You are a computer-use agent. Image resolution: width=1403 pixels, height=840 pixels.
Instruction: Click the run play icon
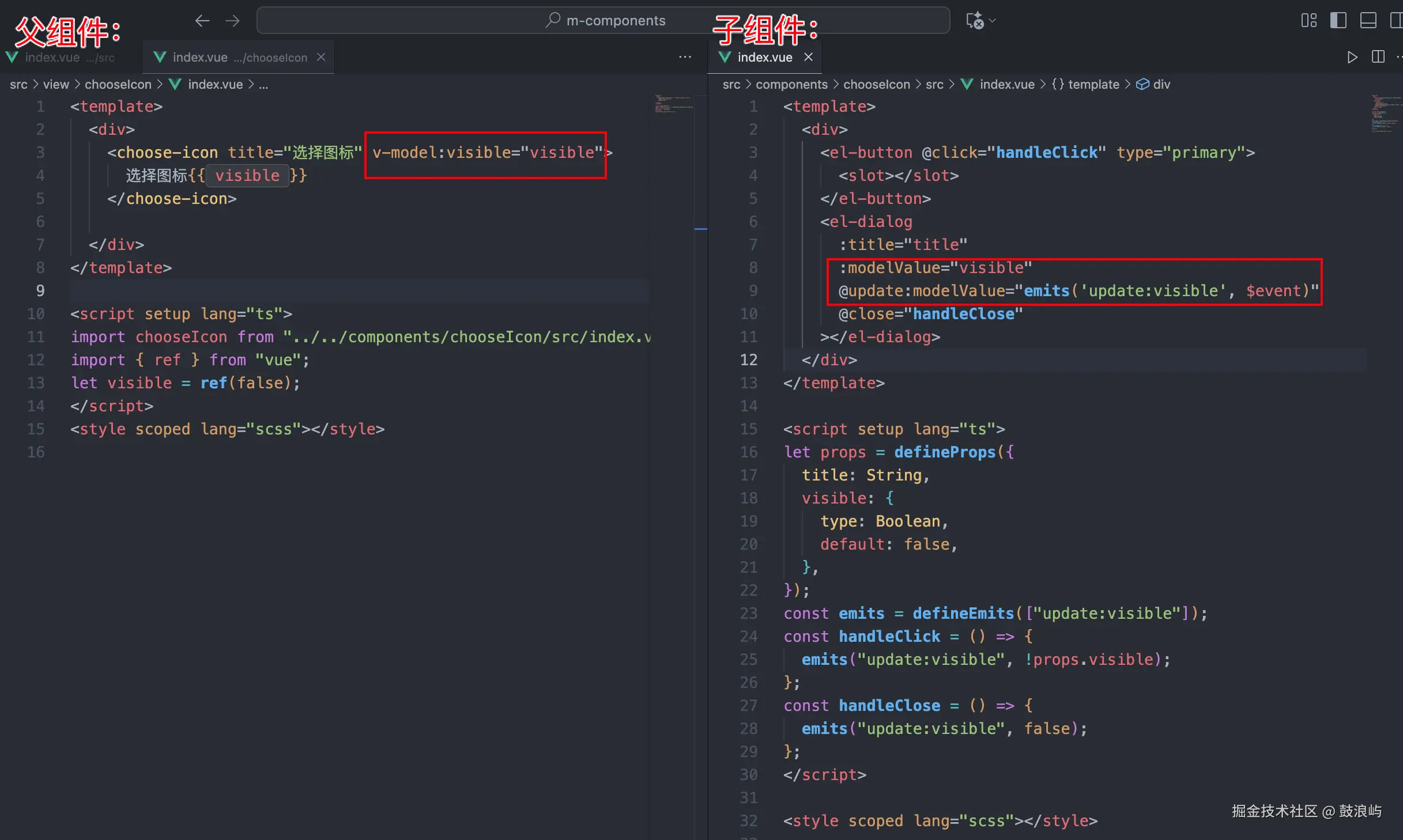1352,58
